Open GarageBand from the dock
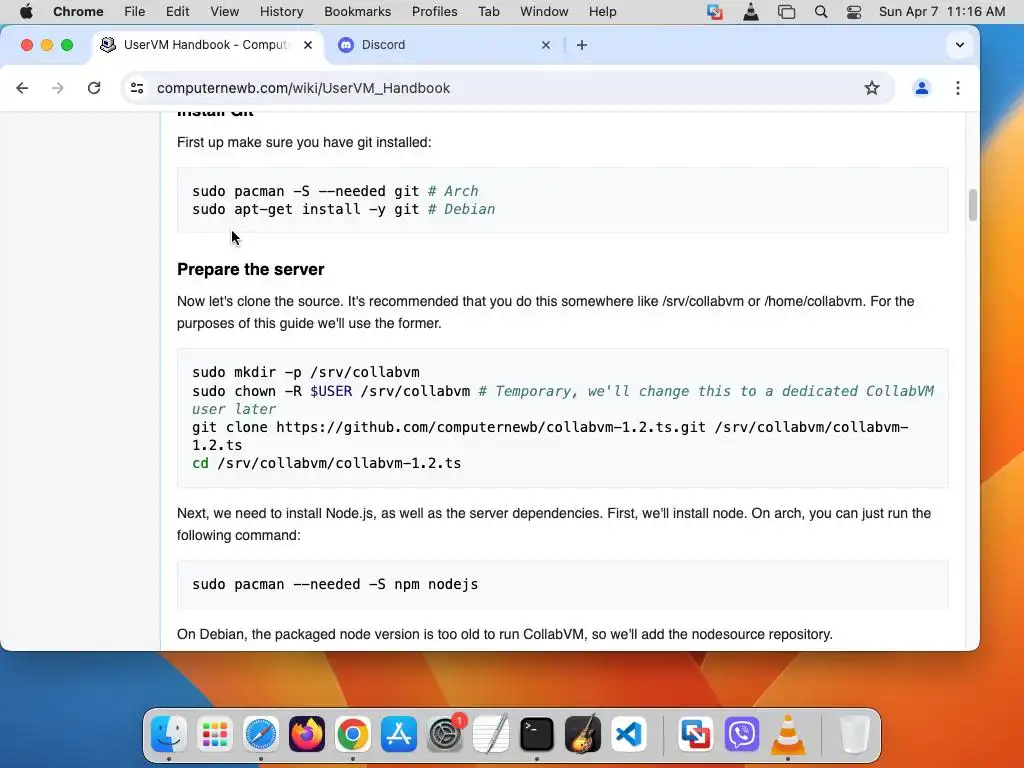This screenshot has height=768, width=1024. [583, 734]
